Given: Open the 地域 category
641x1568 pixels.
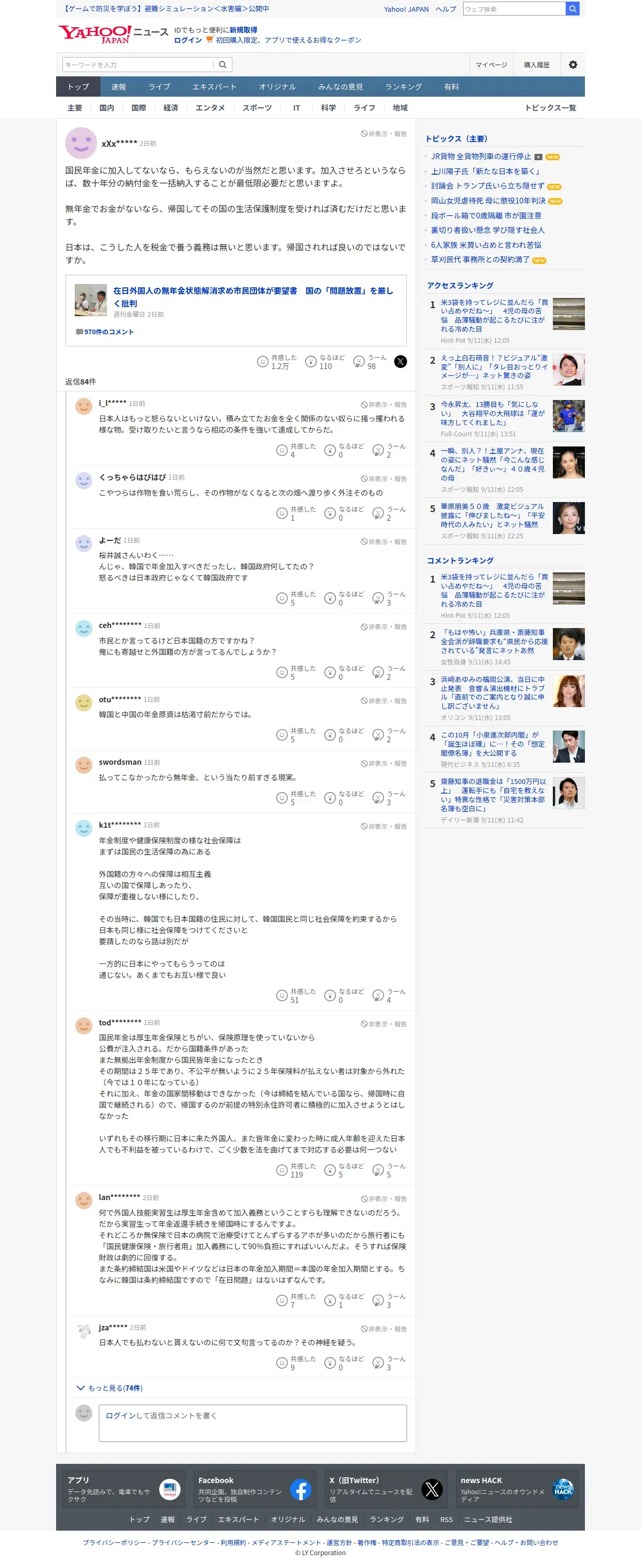Looking at the screenshot, I should (400, 108).
